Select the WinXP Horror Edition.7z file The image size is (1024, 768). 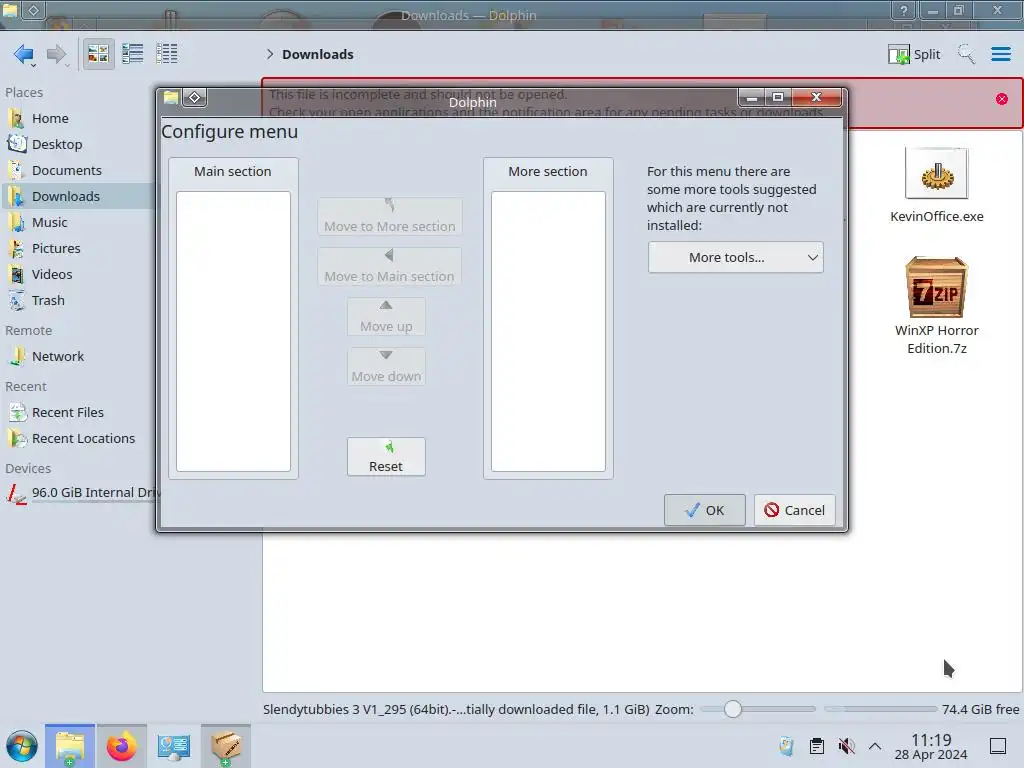(936, 306)
